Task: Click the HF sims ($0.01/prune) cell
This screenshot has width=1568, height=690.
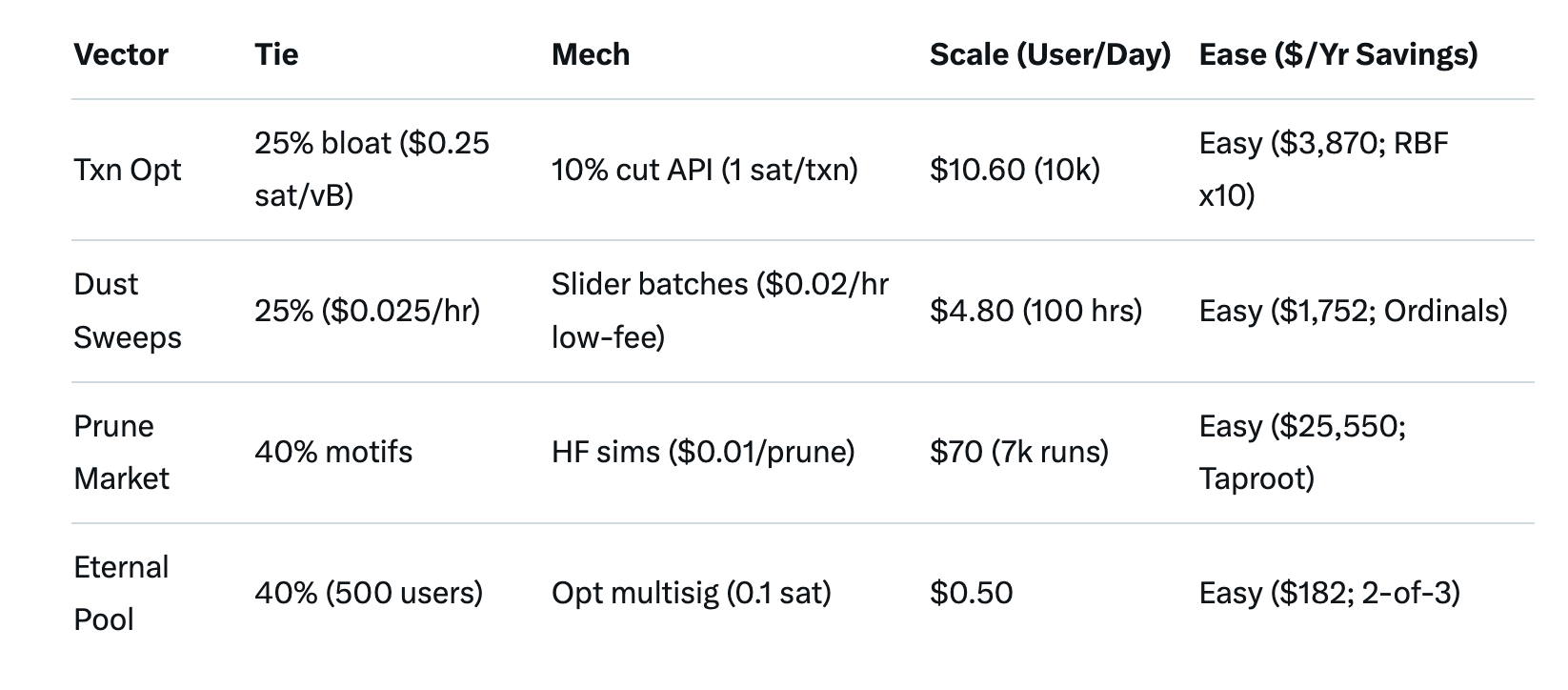Action: tap(703, 452)
